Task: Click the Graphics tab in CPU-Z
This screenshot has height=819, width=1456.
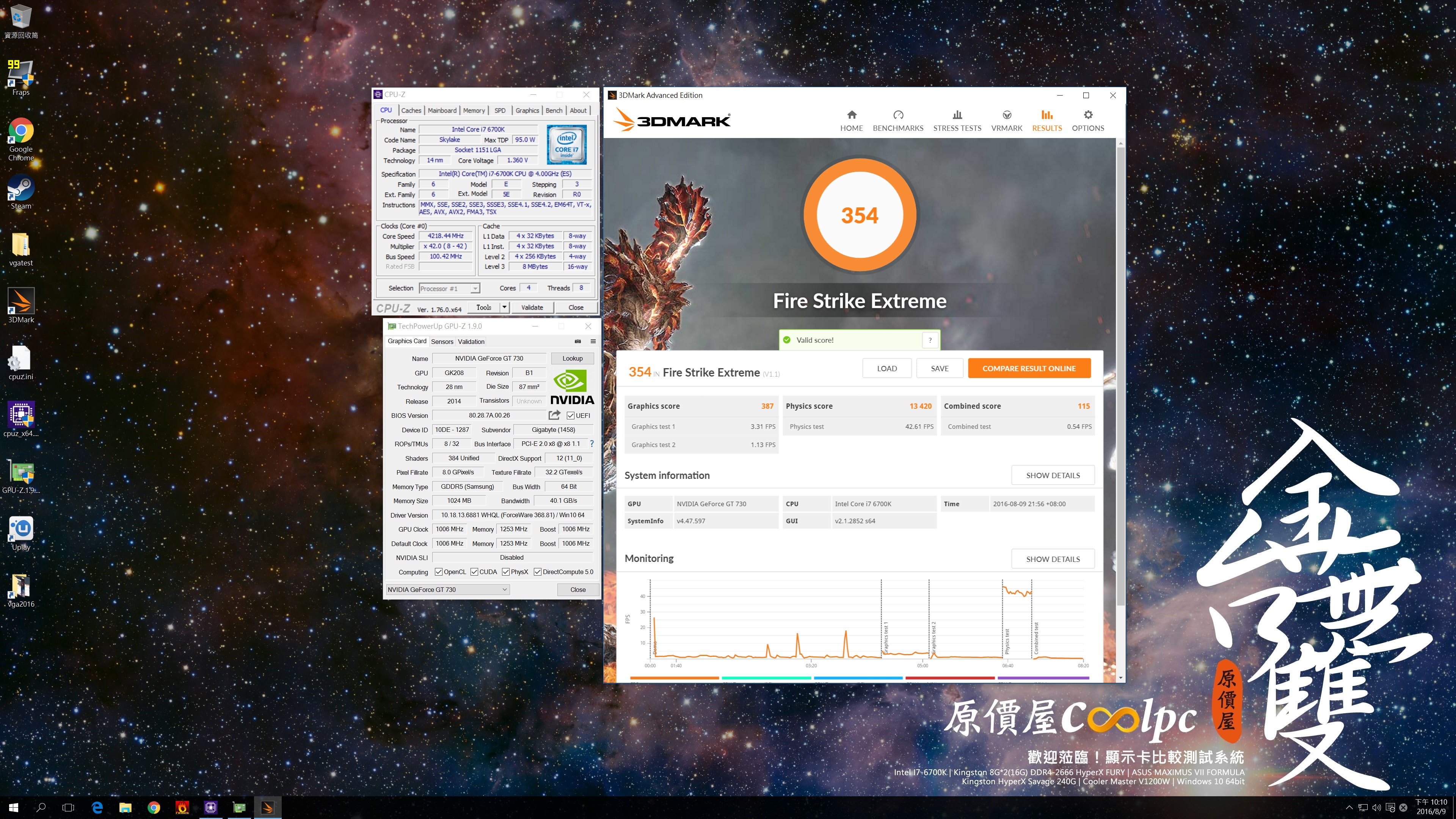Action: 527,110
